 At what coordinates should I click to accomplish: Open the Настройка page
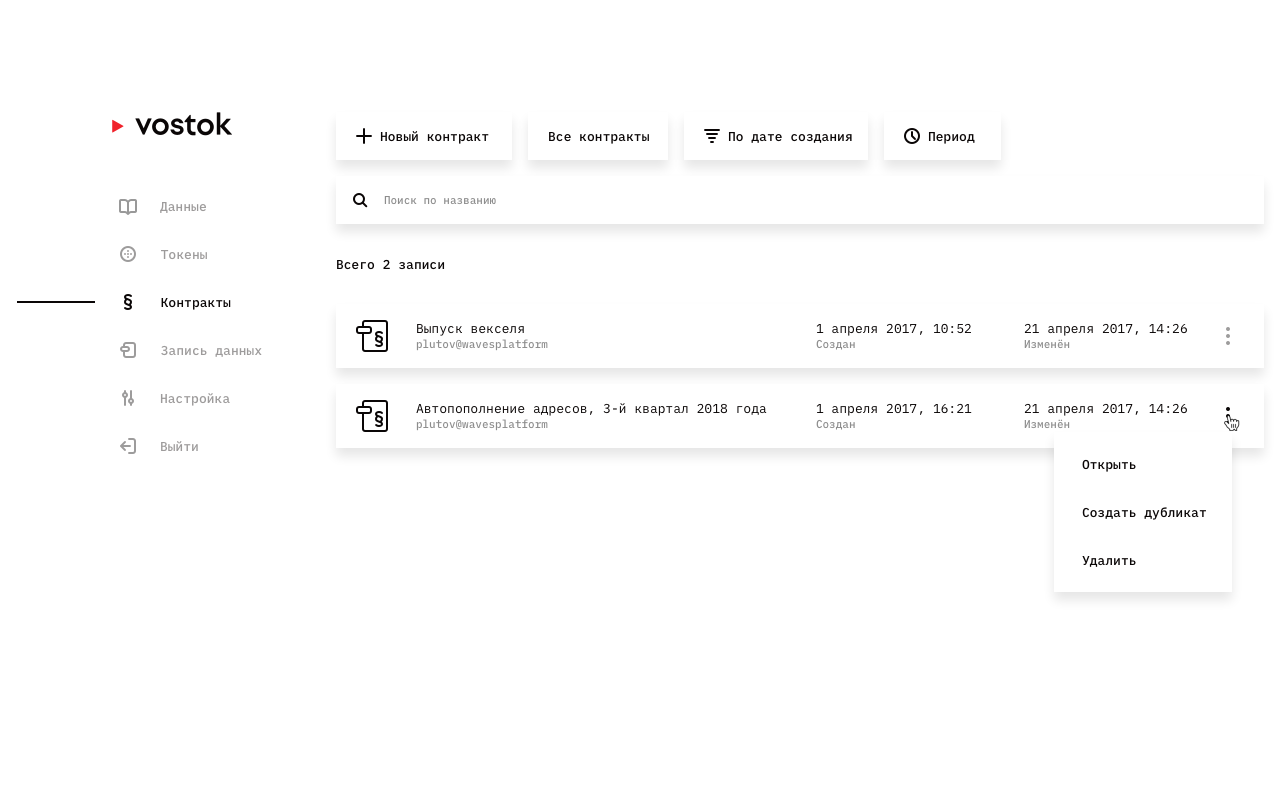pos(195,399)
